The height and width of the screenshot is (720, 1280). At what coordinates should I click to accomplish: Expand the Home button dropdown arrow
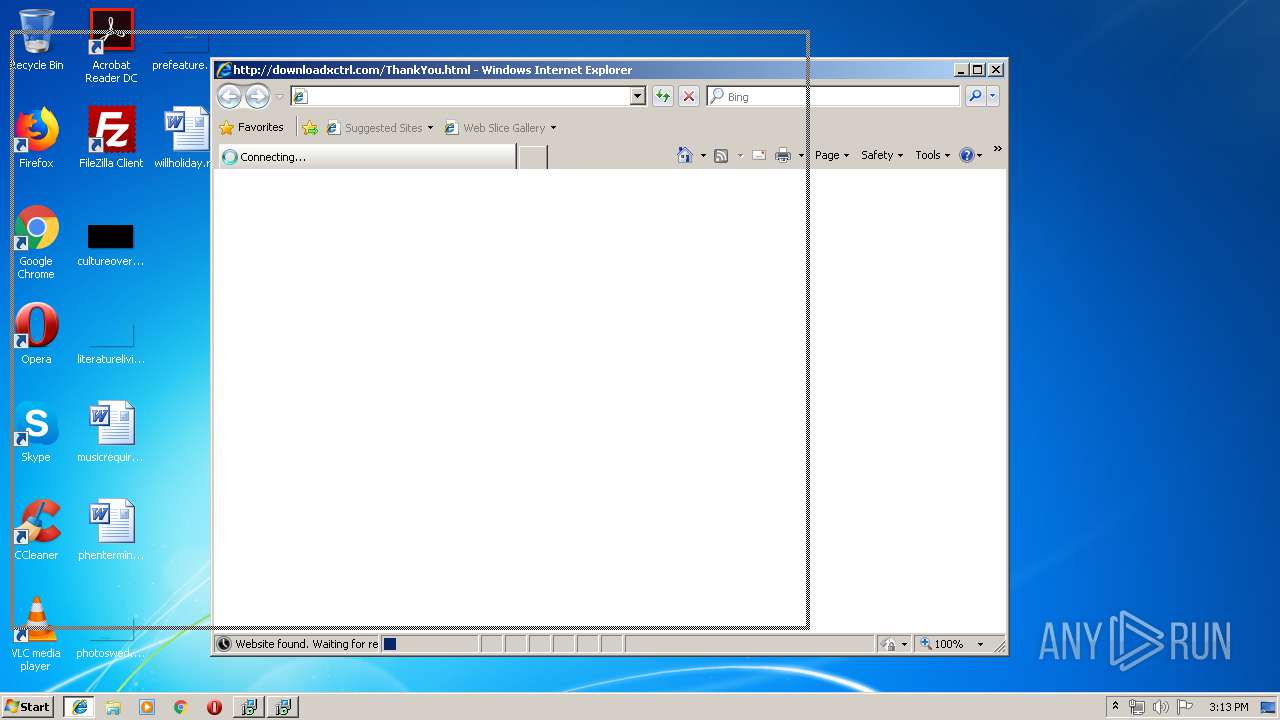pos(703,155)
